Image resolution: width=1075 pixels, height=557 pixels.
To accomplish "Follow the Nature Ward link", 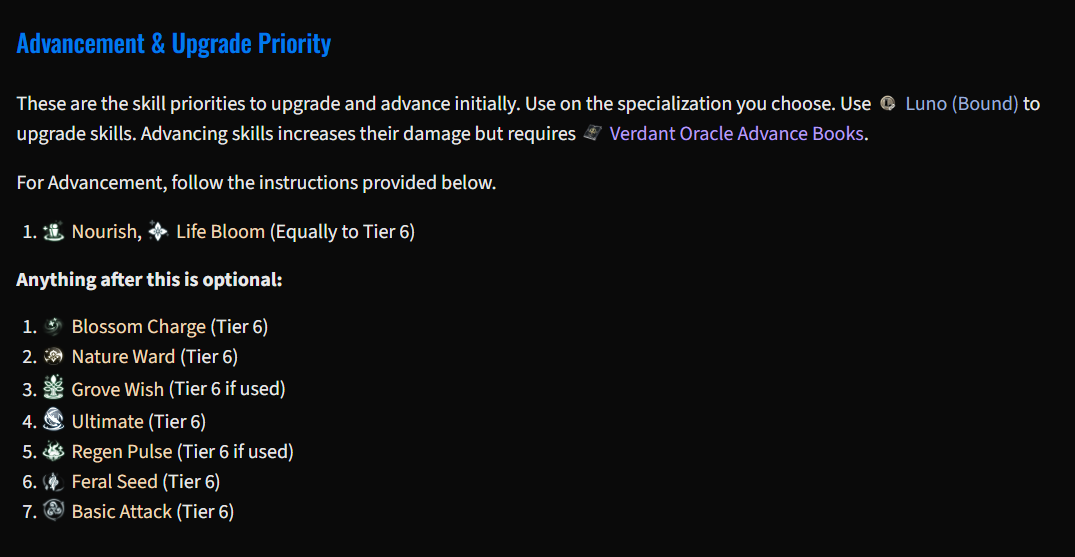I will (x=123, y=357).
